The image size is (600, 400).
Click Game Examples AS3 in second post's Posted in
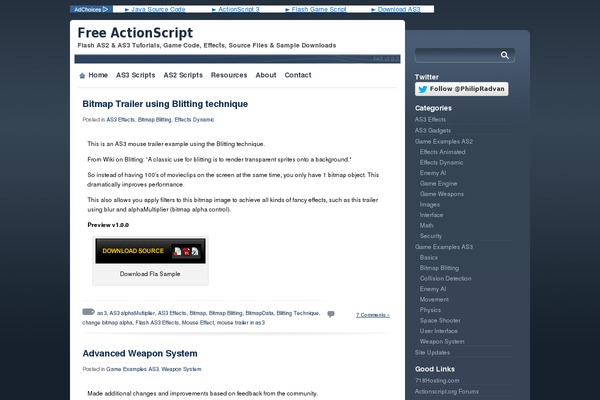pyautogui.click(x=132, y=369)
